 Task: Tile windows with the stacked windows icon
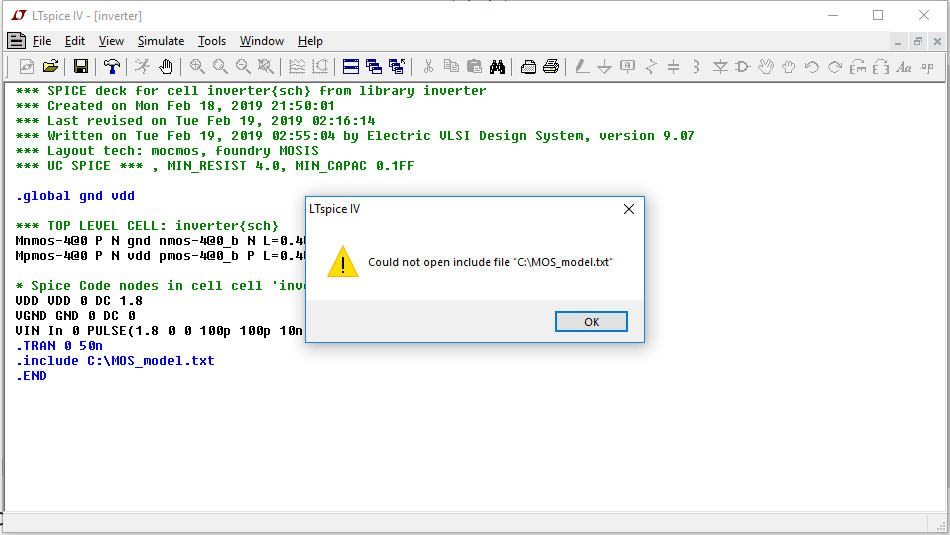point(351,67)
